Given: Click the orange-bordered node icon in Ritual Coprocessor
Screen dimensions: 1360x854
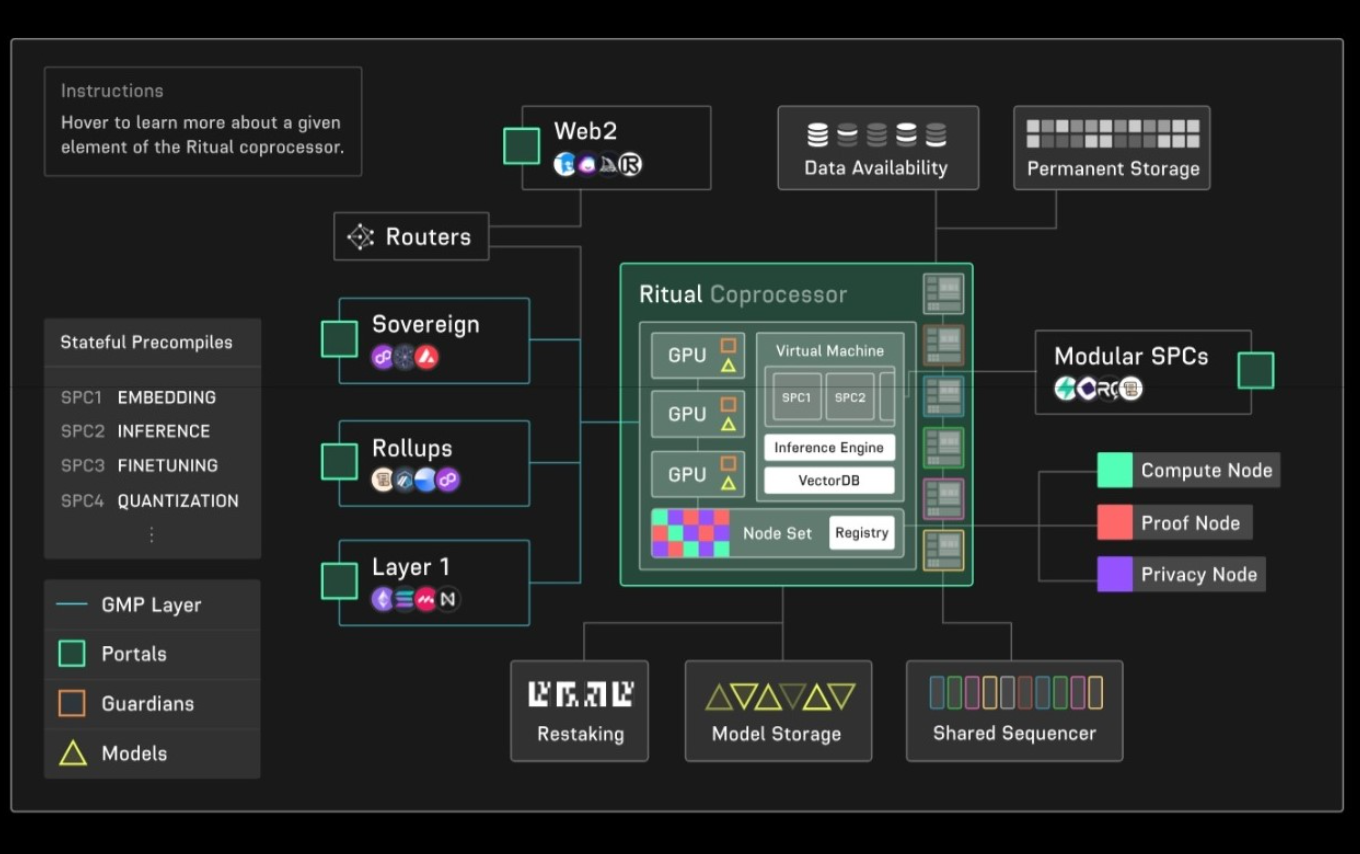Looking at the screenshot, I should point(944,345).
